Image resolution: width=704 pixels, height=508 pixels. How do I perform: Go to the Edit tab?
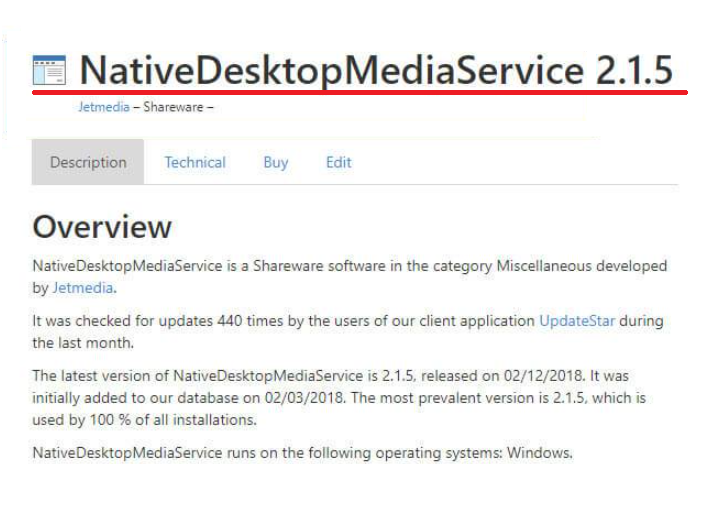[x=339, y=162]
